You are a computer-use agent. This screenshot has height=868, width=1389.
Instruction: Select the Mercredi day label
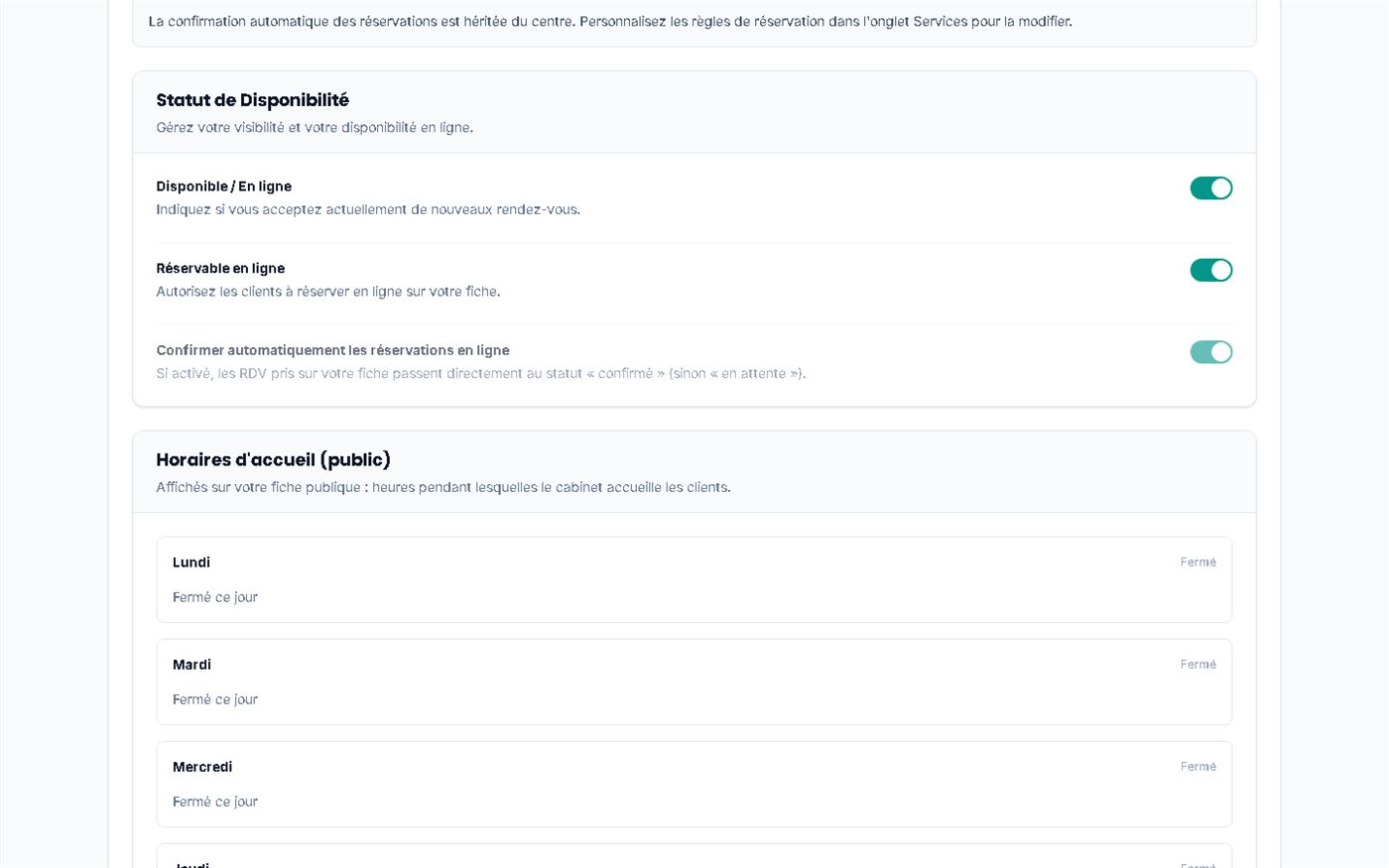tap(202, 767)
